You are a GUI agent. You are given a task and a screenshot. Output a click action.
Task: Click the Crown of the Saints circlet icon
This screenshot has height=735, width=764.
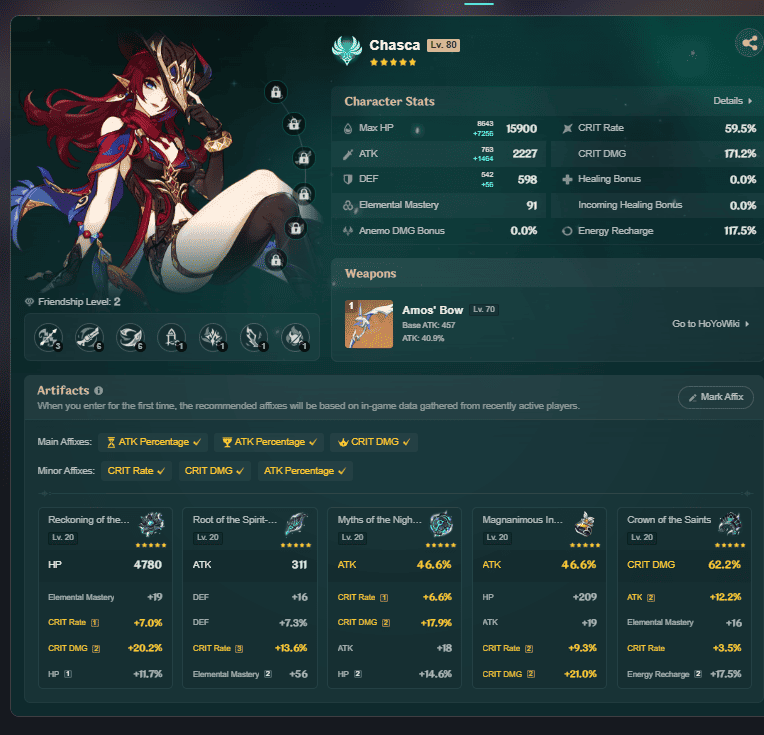point(730,524)
